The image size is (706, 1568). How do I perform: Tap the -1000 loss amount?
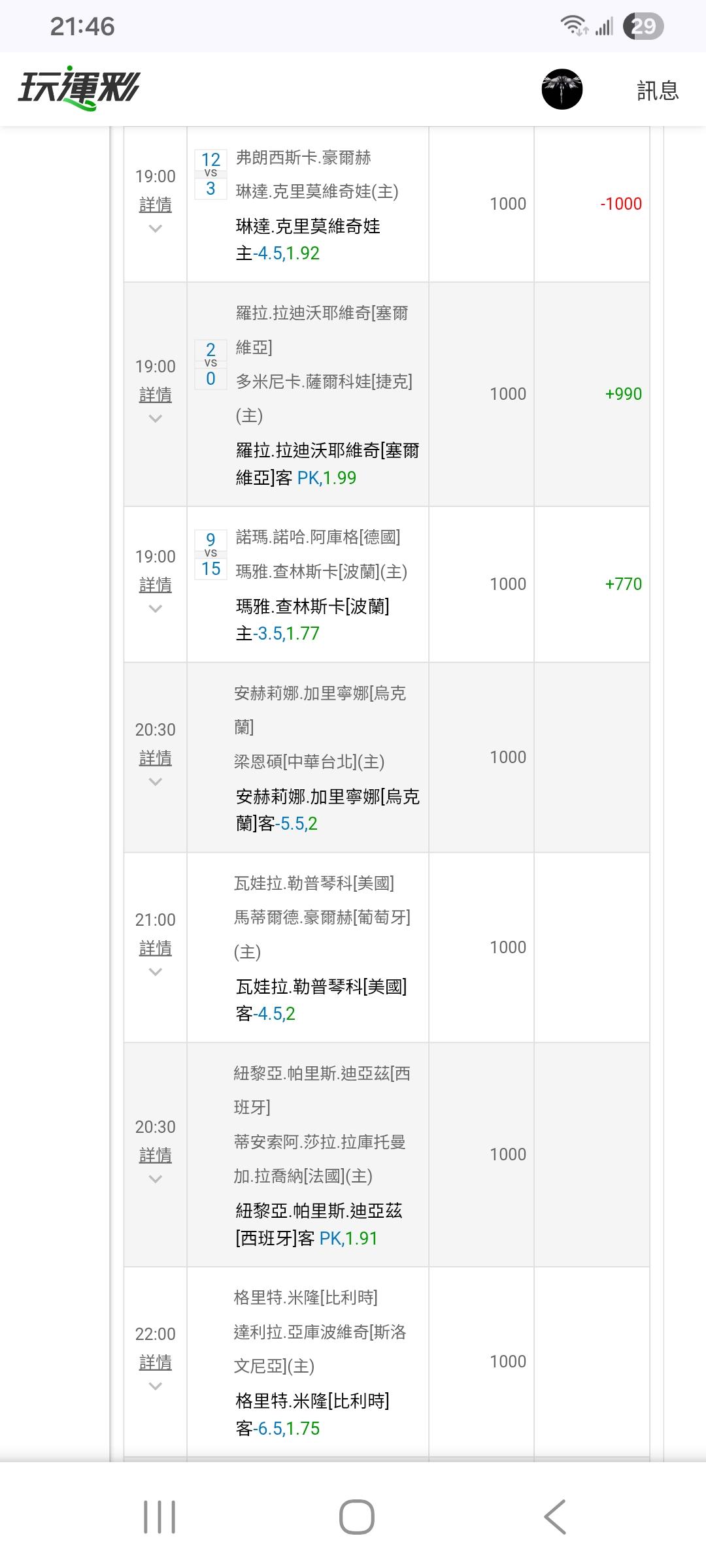(x=621, y=204)
